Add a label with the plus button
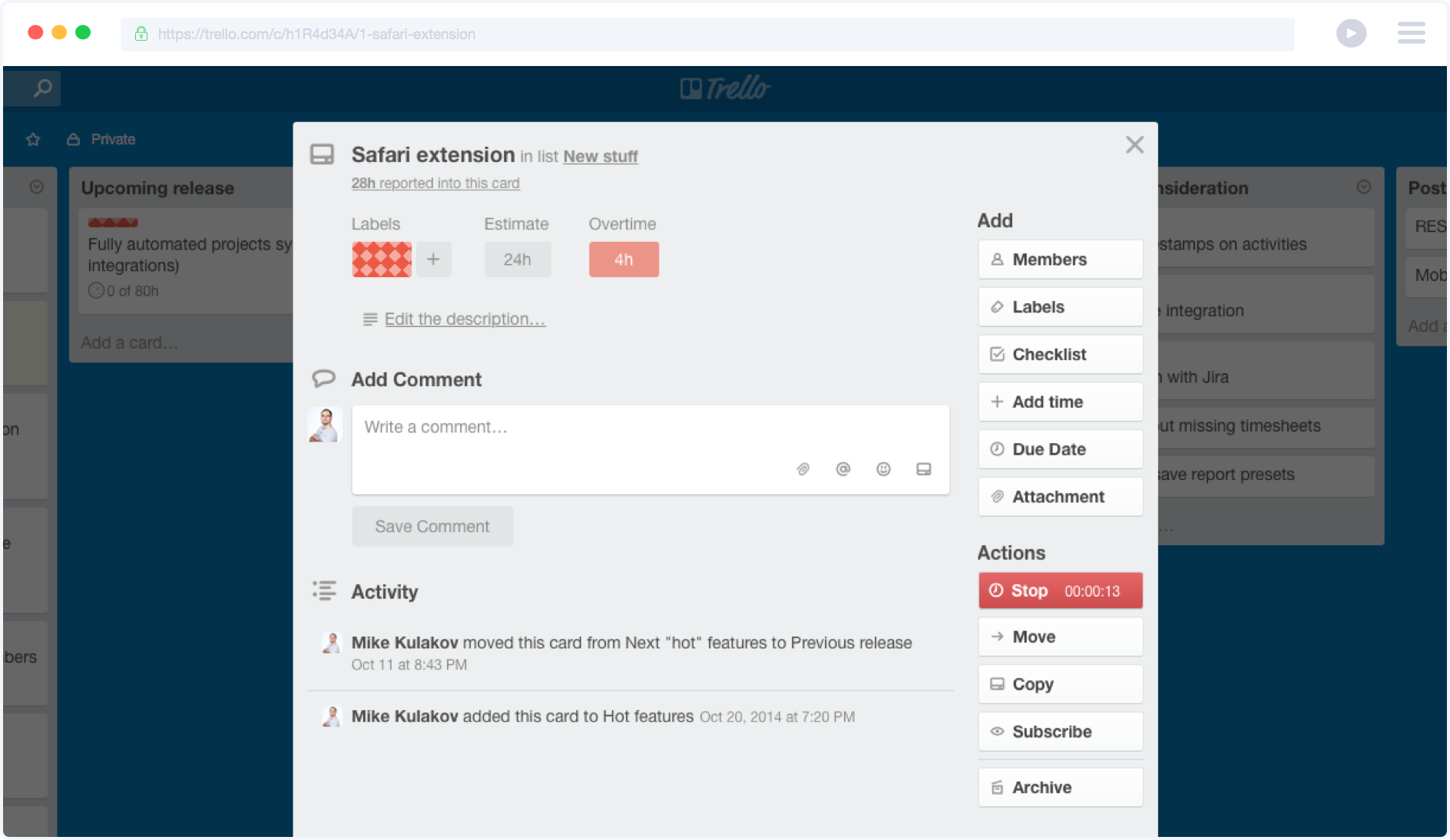 pyautogui.click(x=433, y=260)
